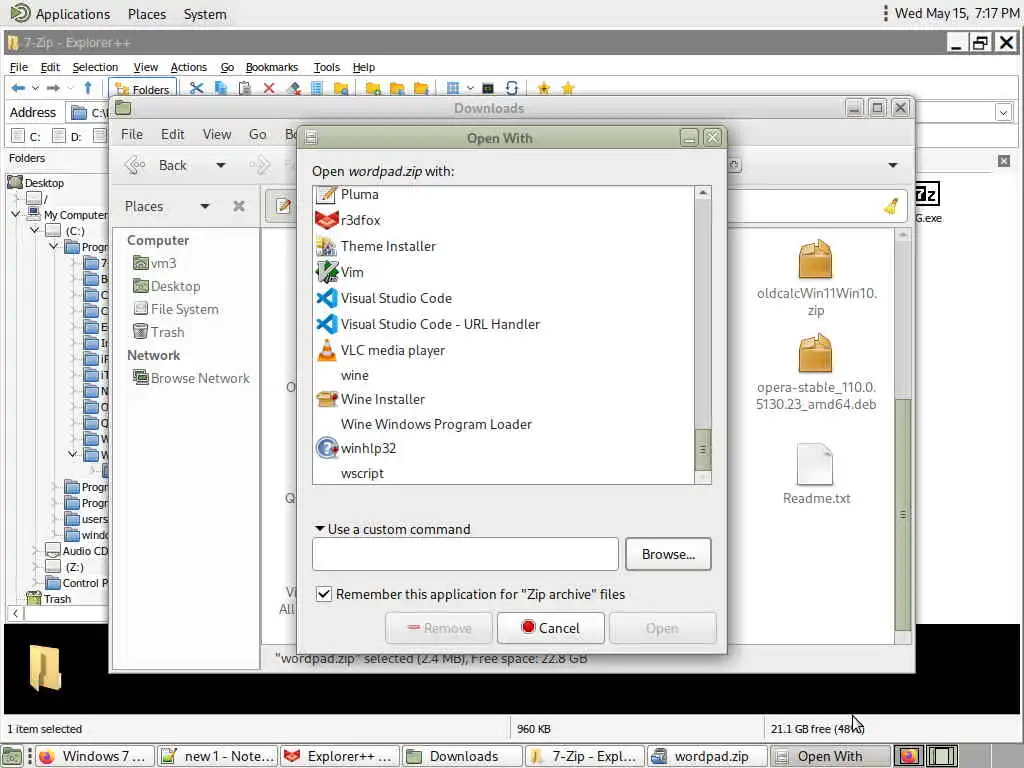Click the New Folder icon

coord(373,88)
